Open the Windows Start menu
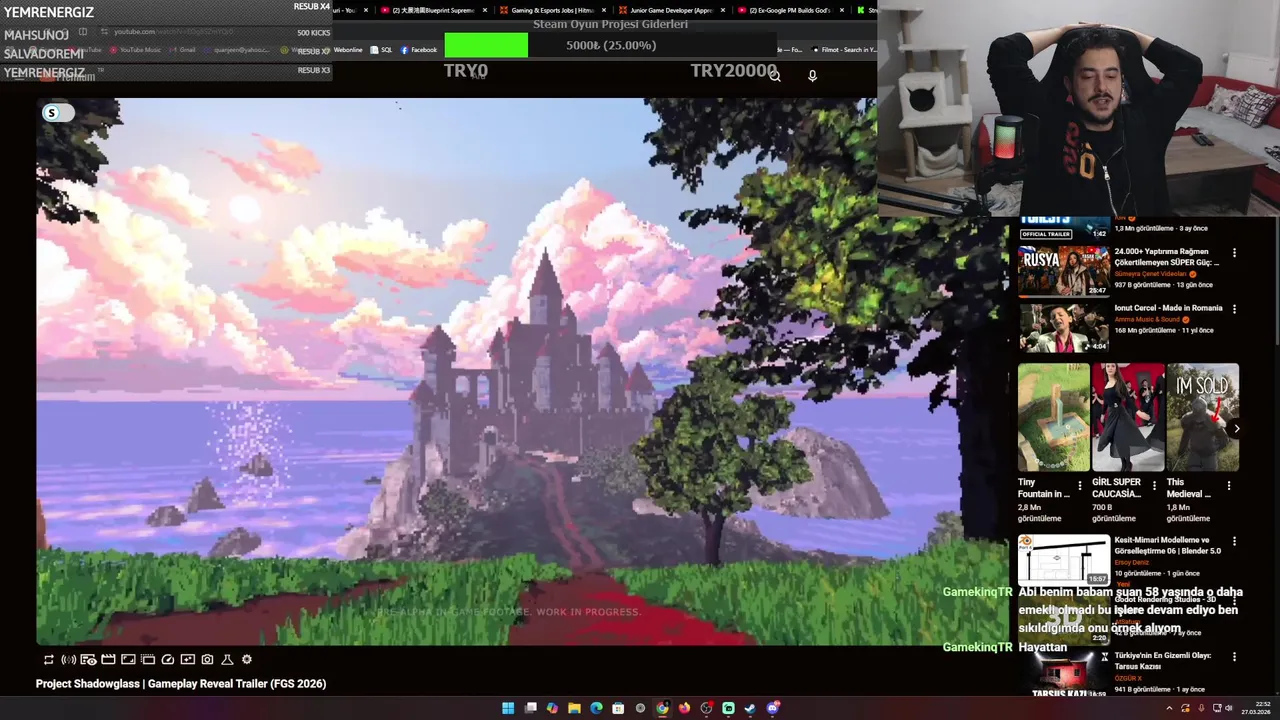 (508, 708)
